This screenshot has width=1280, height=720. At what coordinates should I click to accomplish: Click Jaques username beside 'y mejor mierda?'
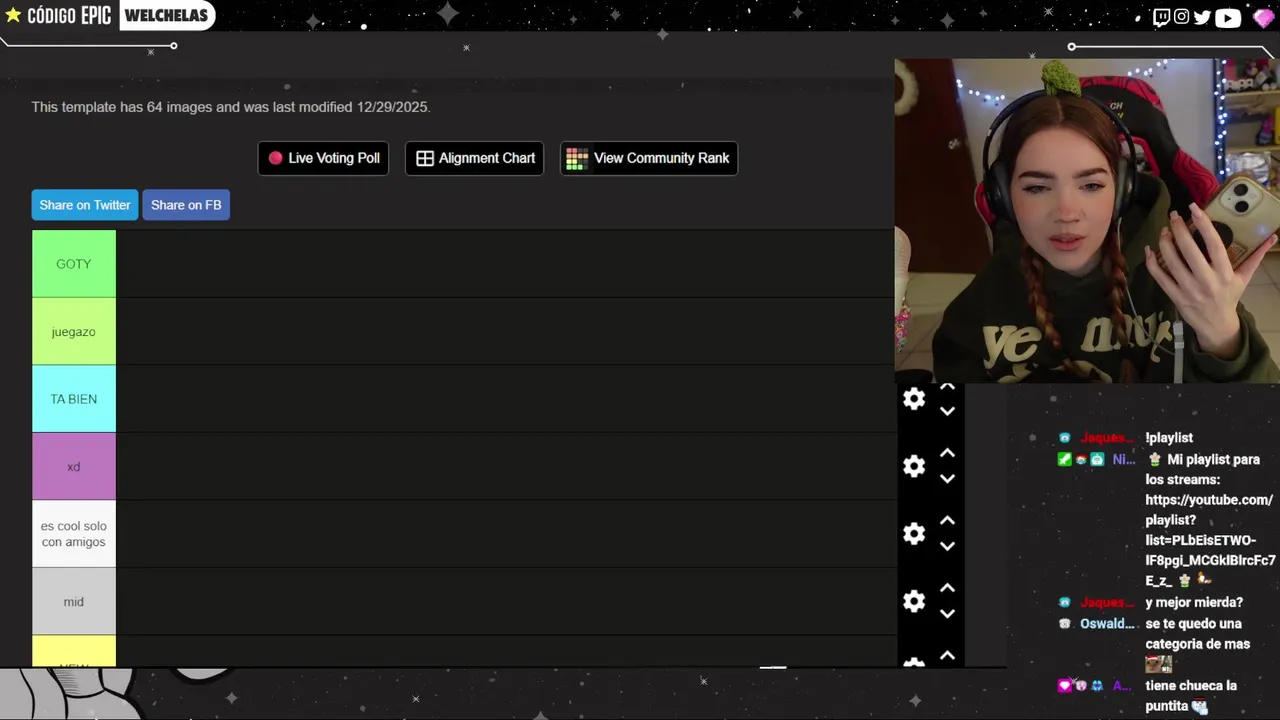click(1107, 603)
